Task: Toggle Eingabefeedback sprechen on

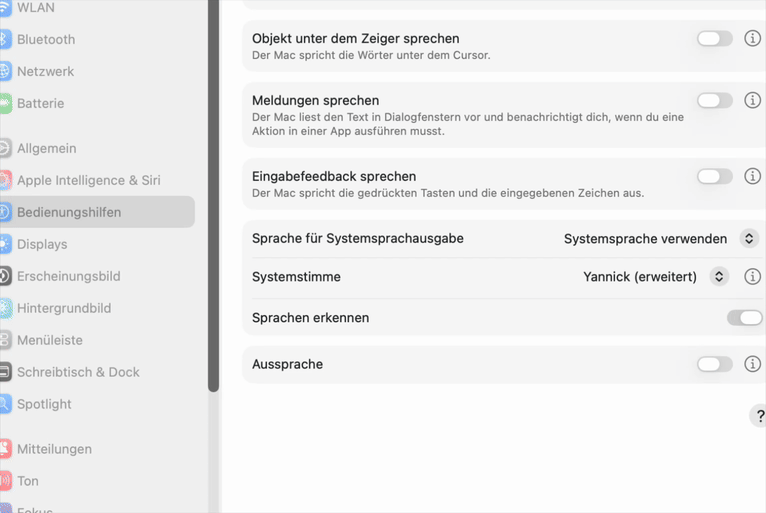Action: pos(714,177)
